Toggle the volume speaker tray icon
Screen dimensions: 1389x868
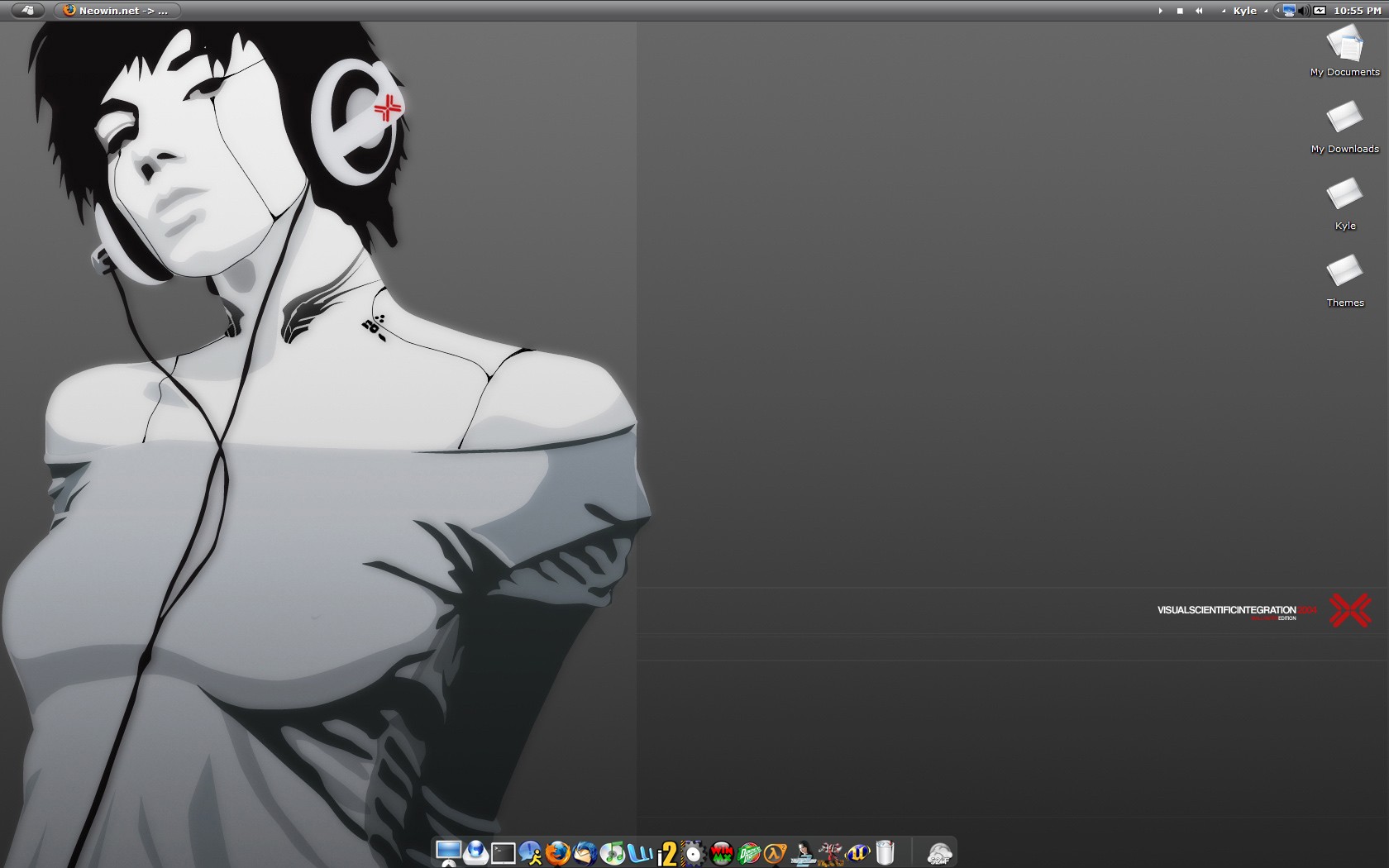[1303, 11]
